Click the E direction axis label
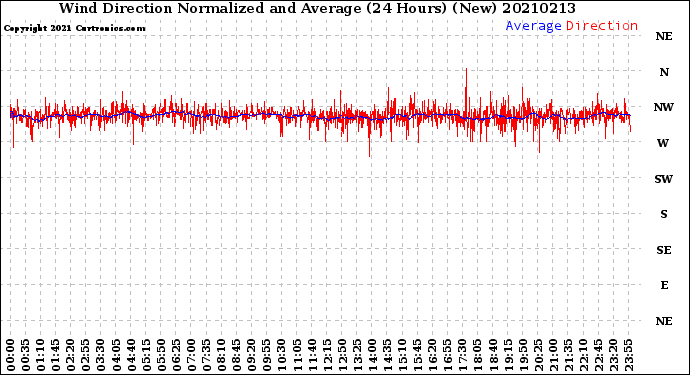The height and width of the screenshot is (375, 690). (664, 285)
